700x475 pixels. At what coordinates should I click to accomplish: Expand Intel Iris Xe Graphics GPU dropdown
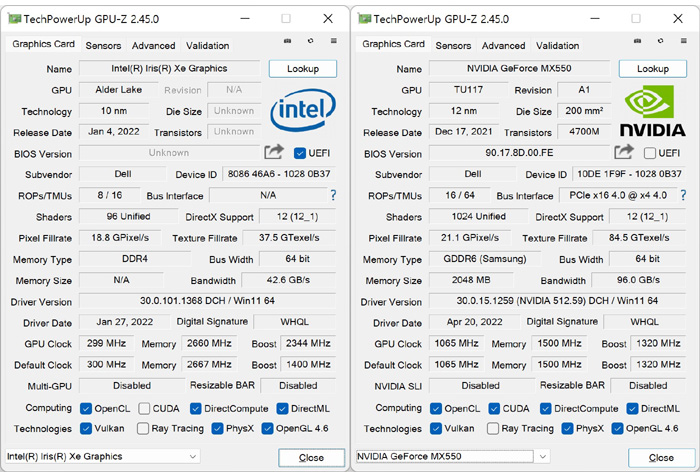tap(193, 456)
